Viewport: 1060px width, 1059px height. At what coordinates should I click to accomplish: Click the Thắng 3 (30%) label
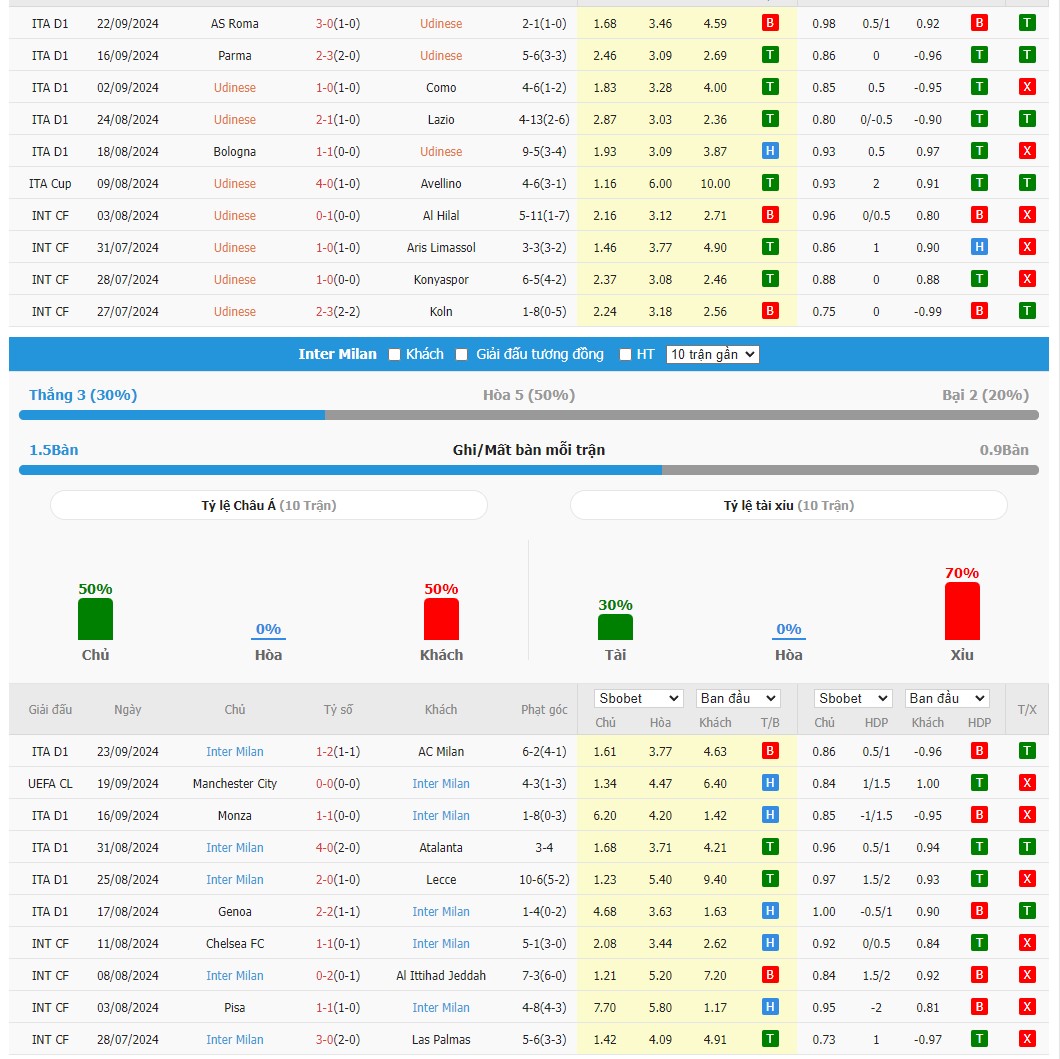click(83, 395)
